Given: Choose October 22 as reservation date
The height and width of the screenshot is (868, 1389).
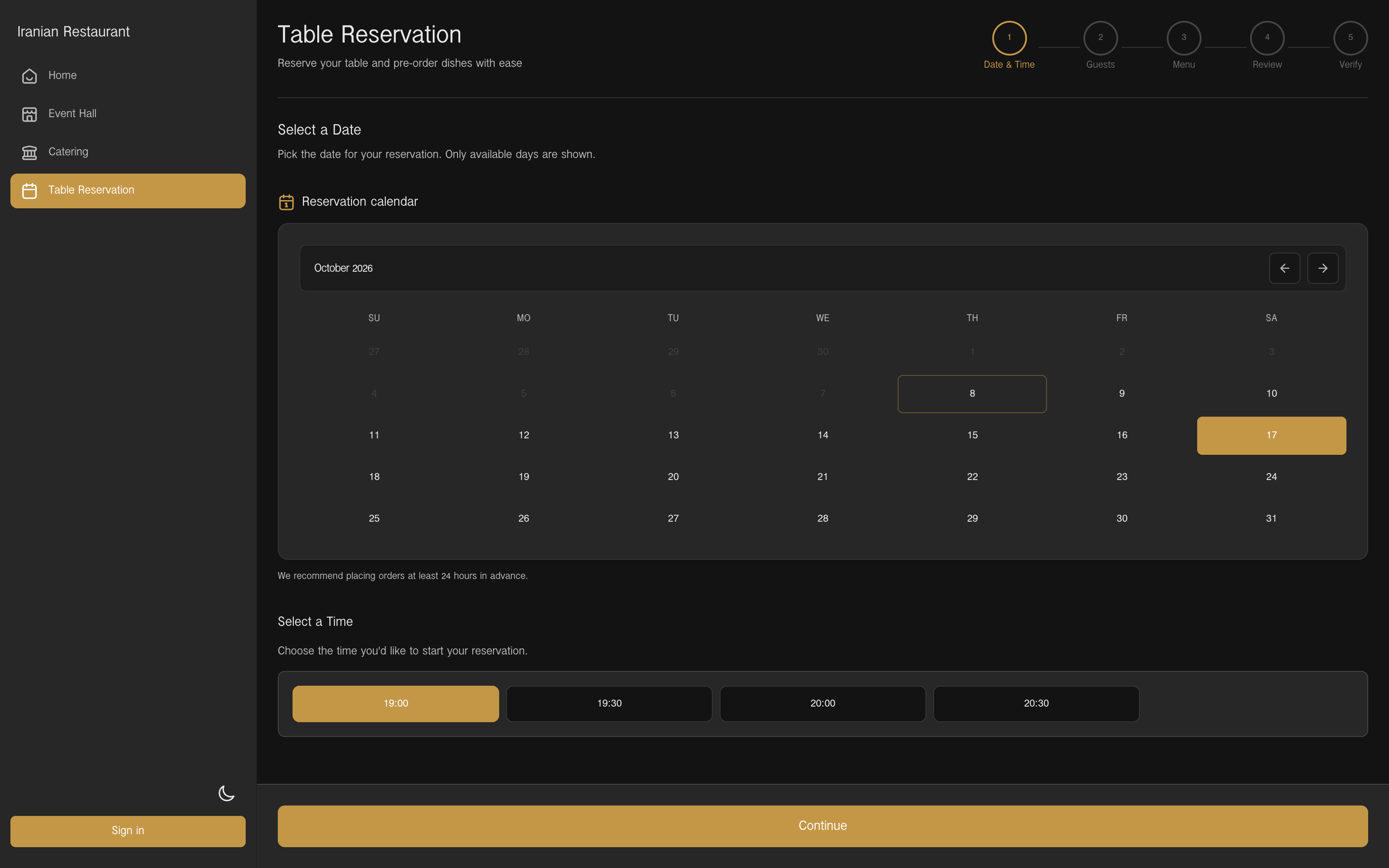Looking at the screenshot, I should (x=972, y=477).
